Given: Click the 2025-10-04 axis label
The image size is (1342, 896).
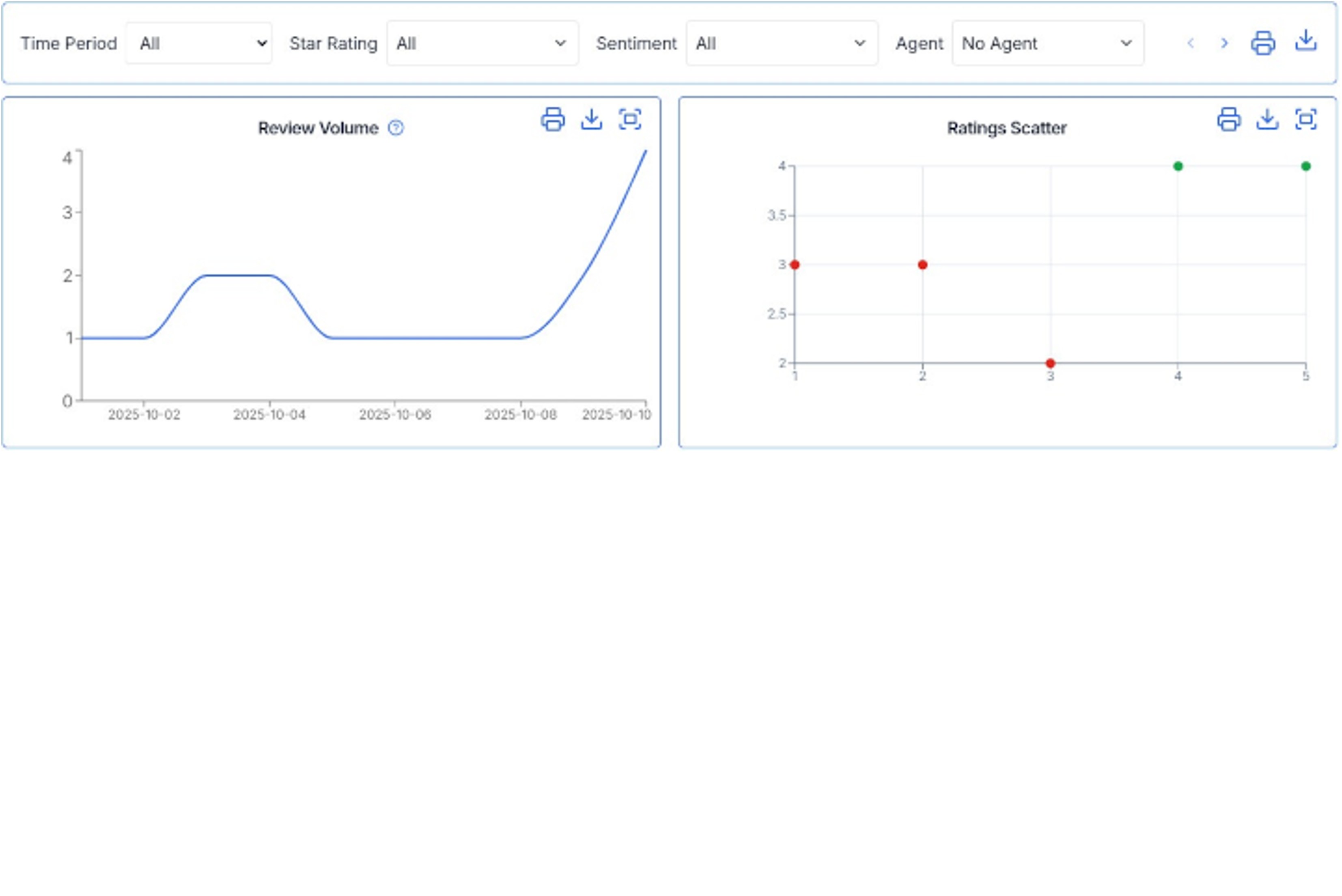Looking at the screenshot, I should (x=269, y=415).
